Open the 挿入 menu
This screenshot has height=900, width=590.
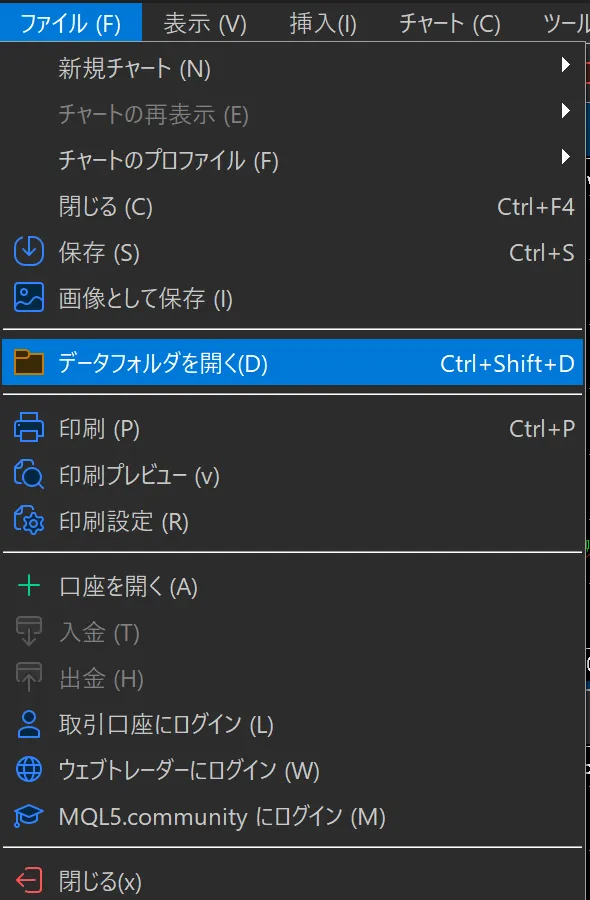(x=323, y=22)
